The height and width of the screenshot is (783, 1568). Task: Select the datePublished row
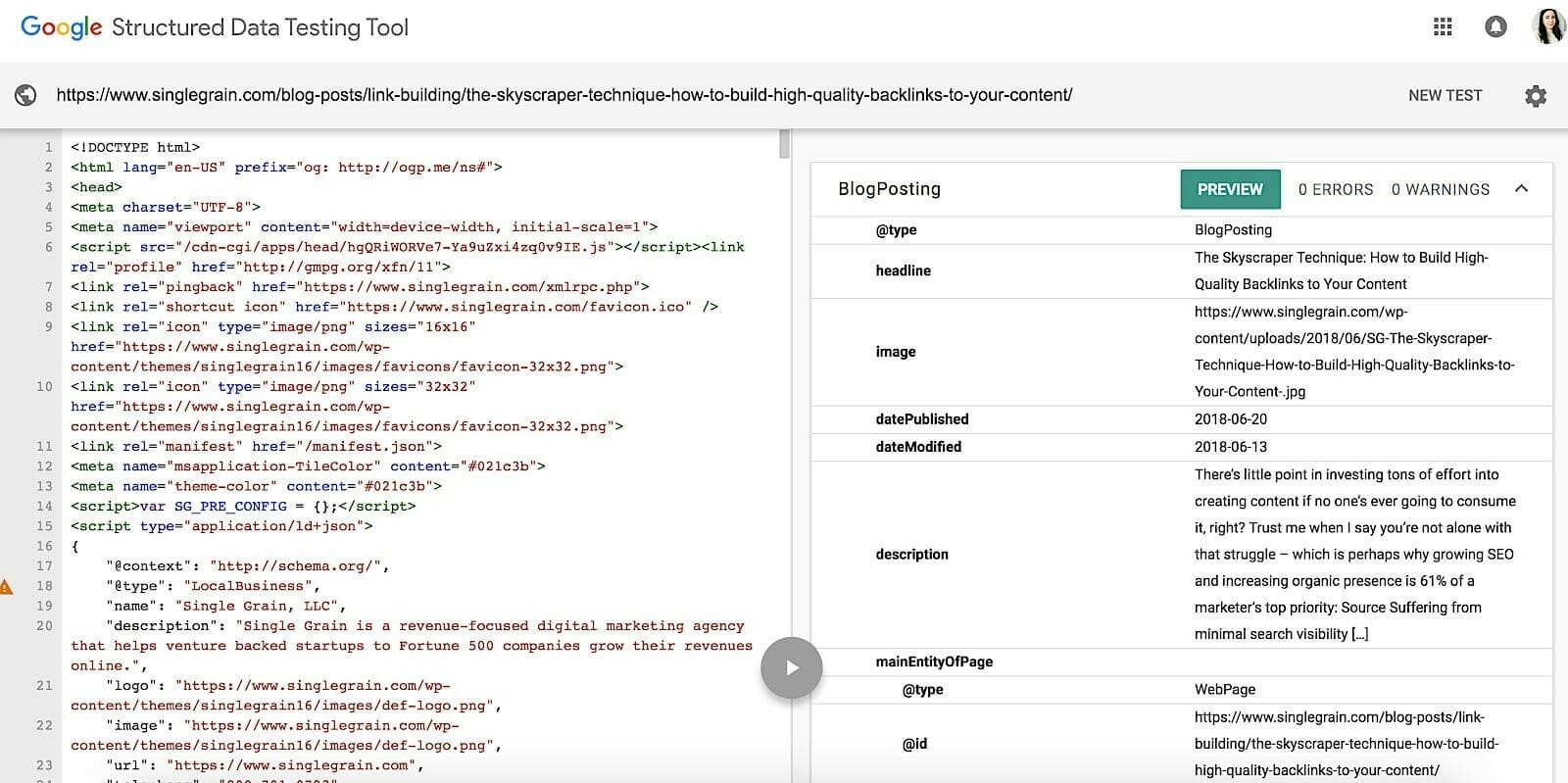pyautogui.click(x=921, y=419)
